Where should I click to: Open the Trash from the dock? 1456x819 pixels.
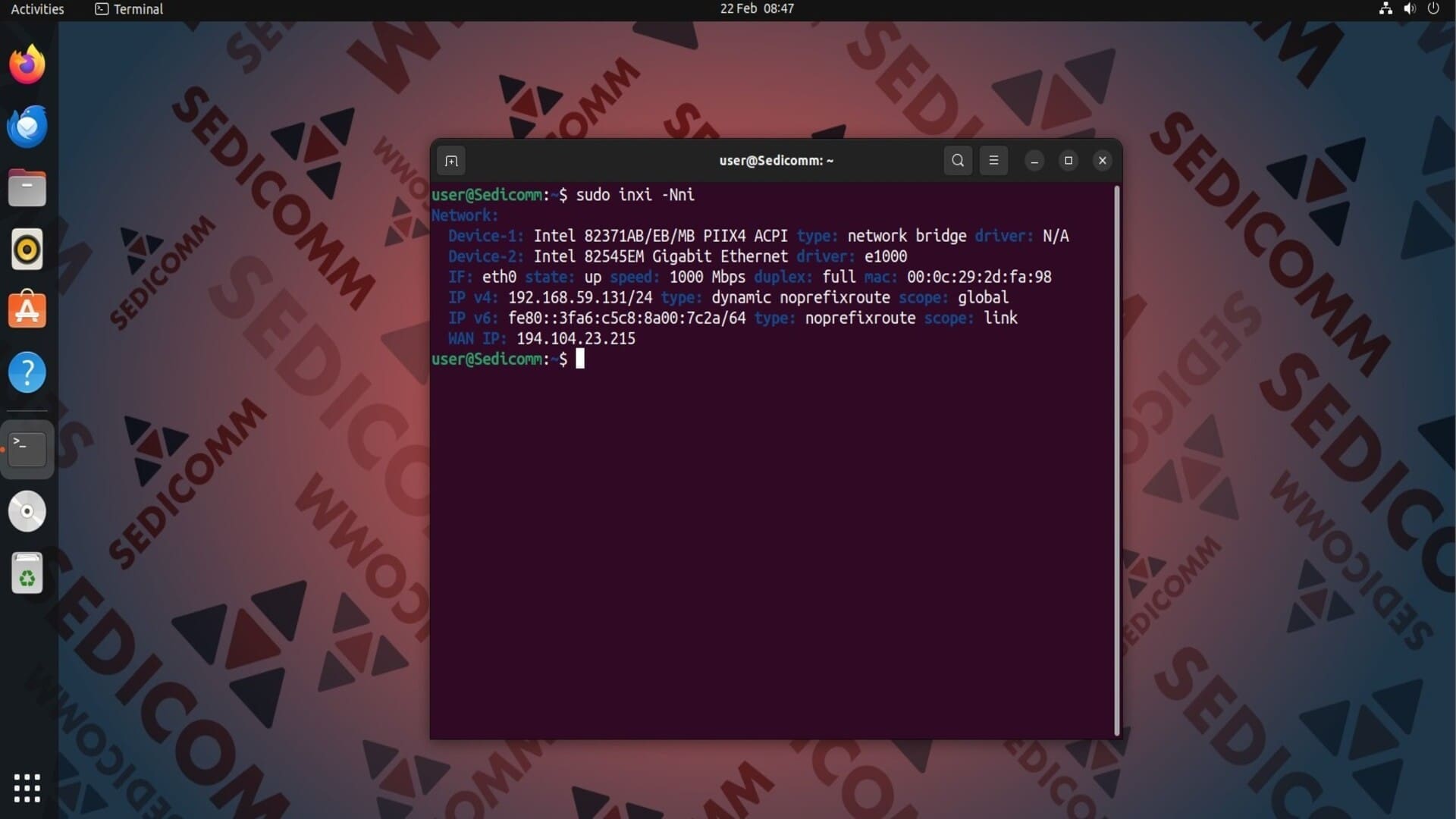(x=27, y=573)
